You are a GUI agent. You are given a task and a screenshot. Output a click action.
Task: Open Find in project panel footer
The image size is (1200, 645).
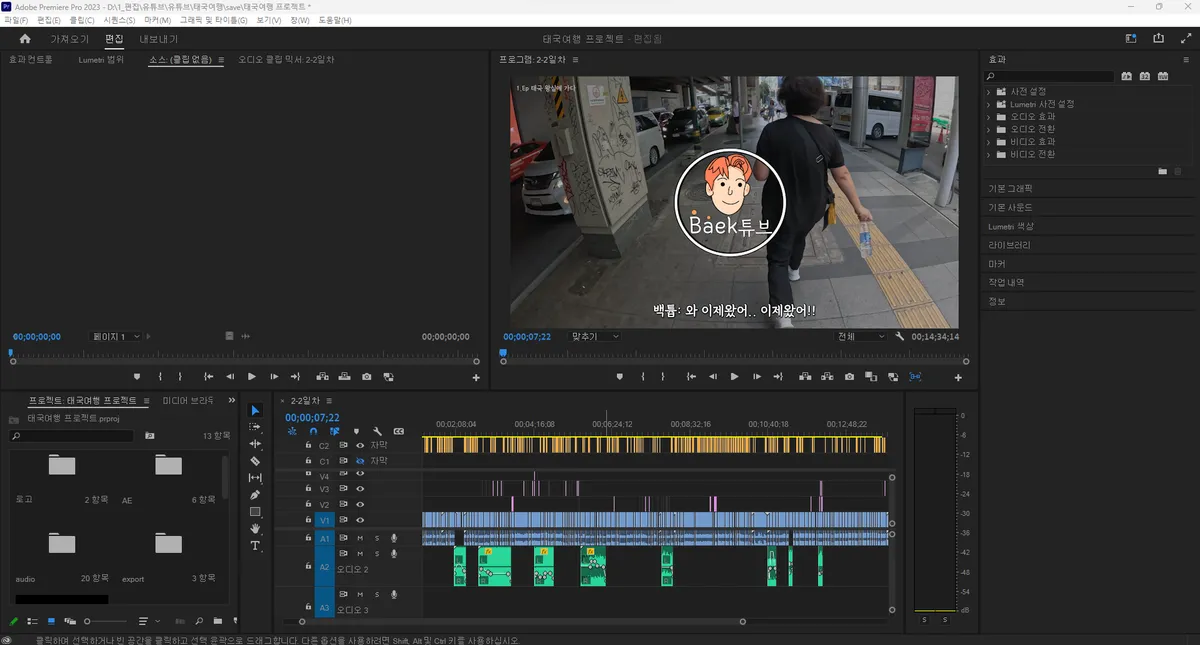pyautogui.click(x=199, y=621)
